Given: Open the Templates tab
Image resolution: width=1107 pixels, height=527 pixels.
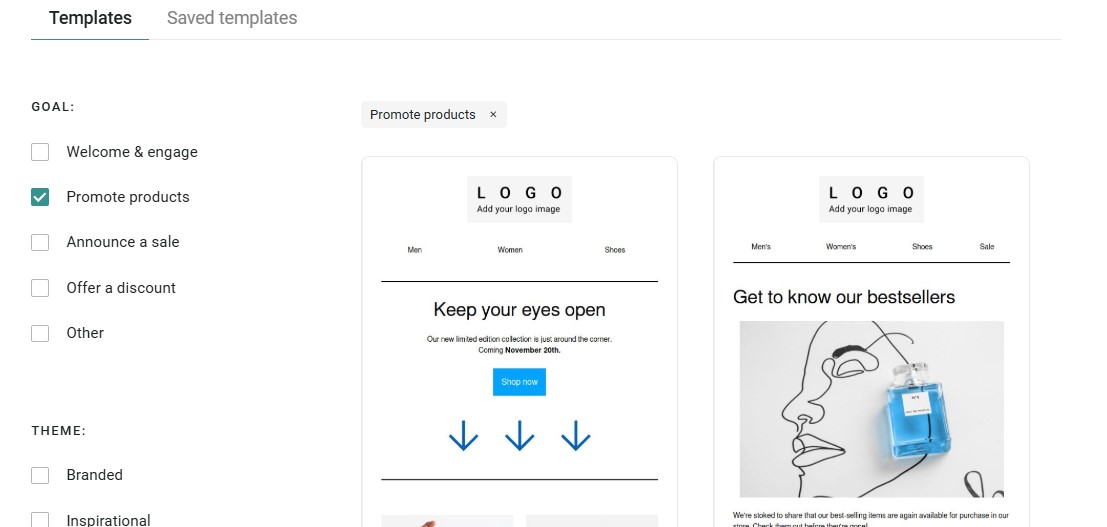Looking at the screenshot, I should (90, 18).
